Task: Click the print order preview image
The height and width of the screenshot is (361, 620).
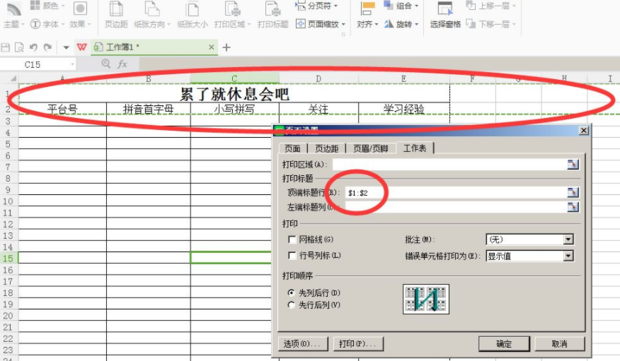Action: click(426, 299)
